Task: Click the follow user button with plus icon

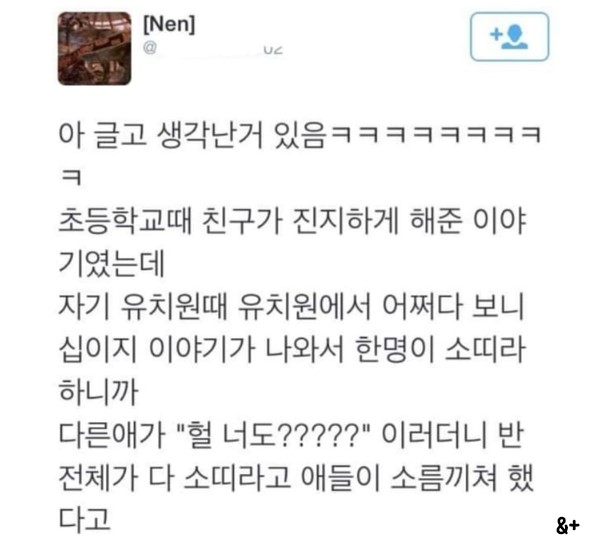Action: click(x=509, y=37)
